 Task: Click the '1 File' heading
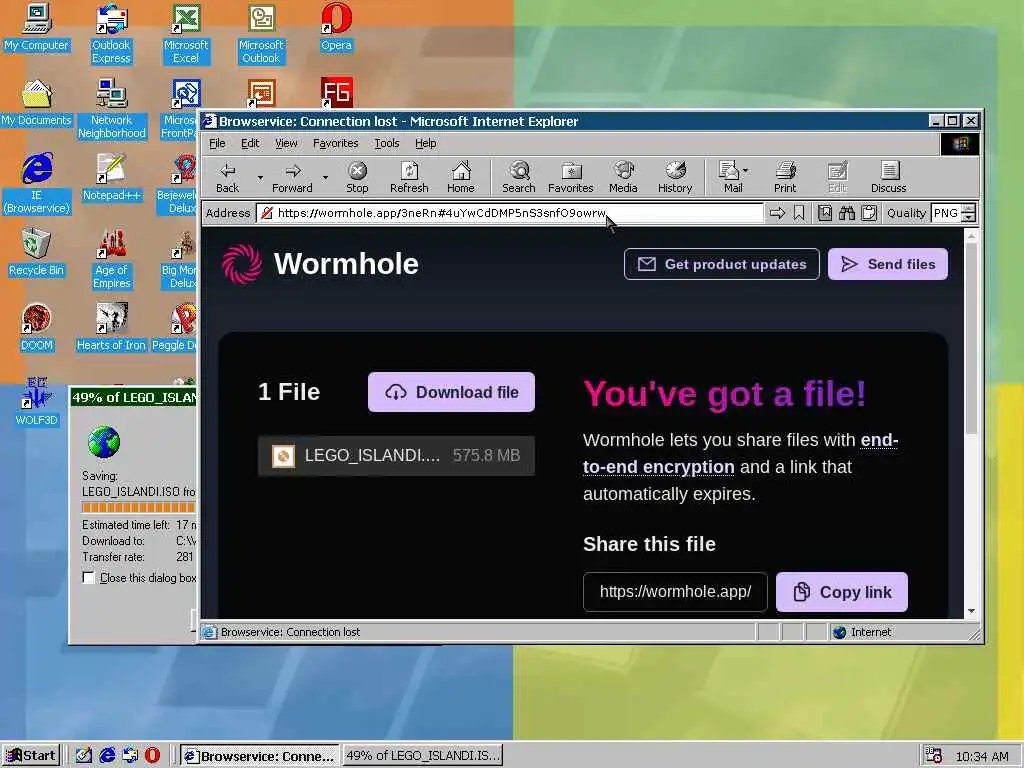click(x=289, y=392)
